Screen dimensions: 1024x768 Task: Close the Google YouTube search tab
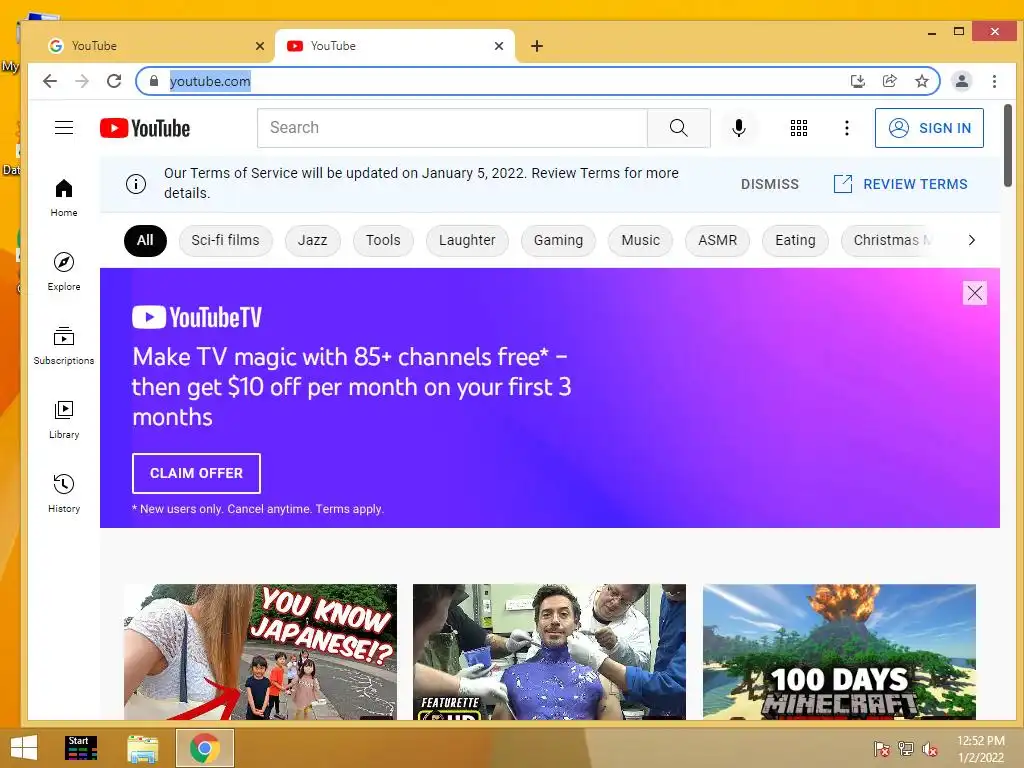click(x=260, y=46)
